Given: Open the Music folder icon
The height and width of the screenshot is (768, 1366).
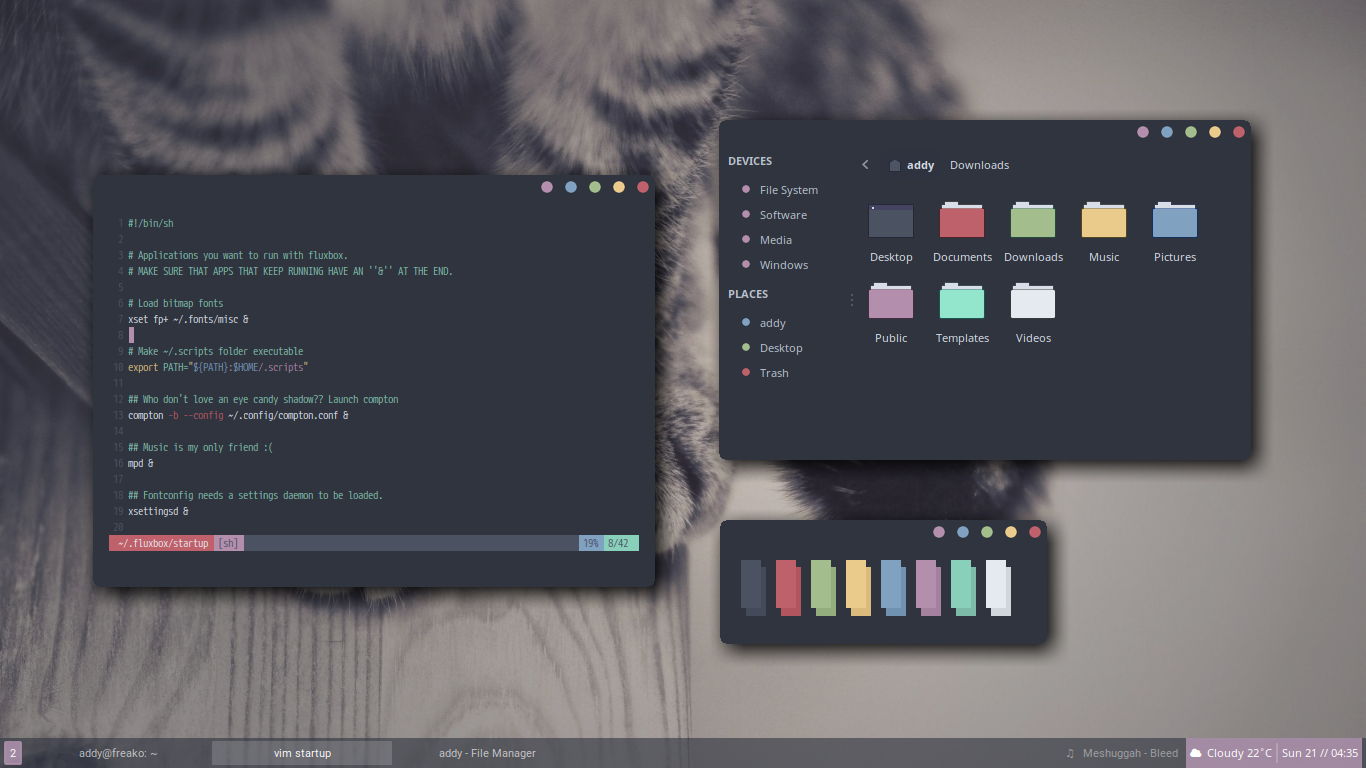Looking at the screenshot, I should (1103, 219).
